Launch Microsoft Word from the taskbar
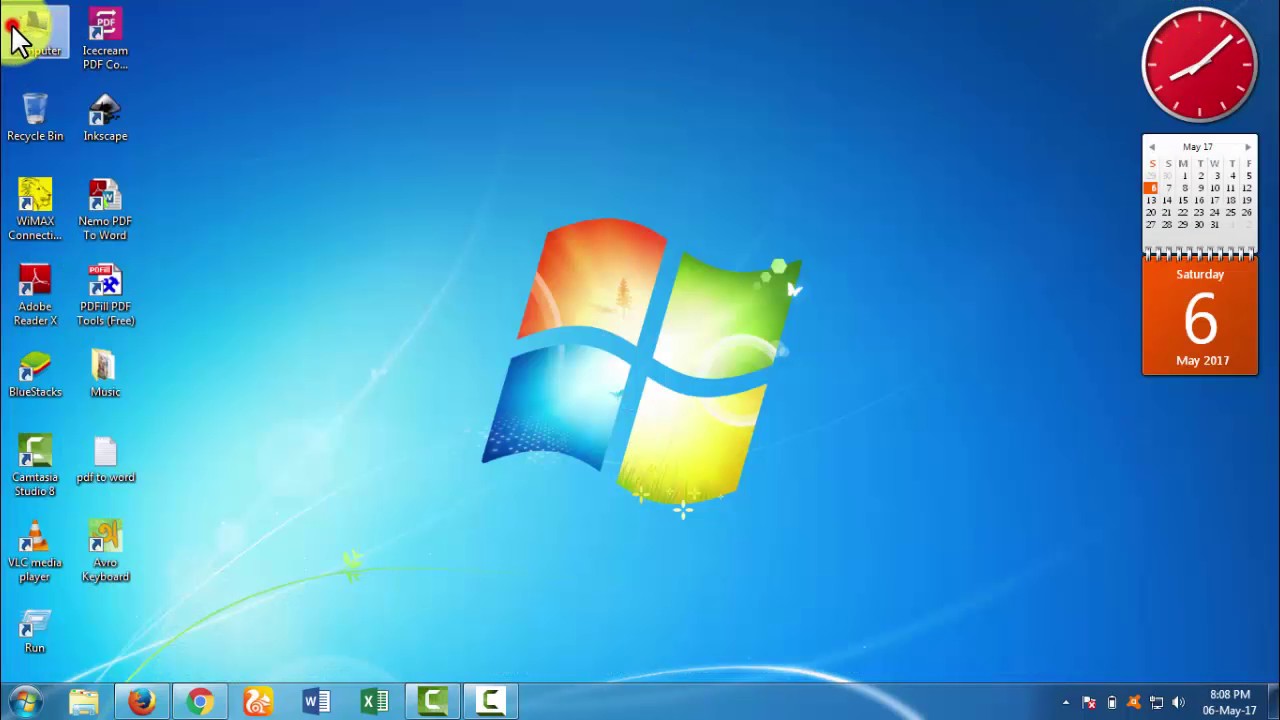 (316, 701)
